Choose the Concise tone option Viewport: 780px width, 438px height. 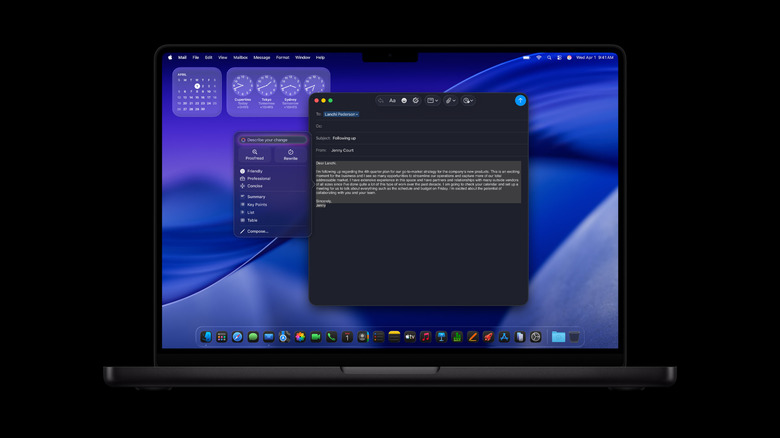click(272, 186)
